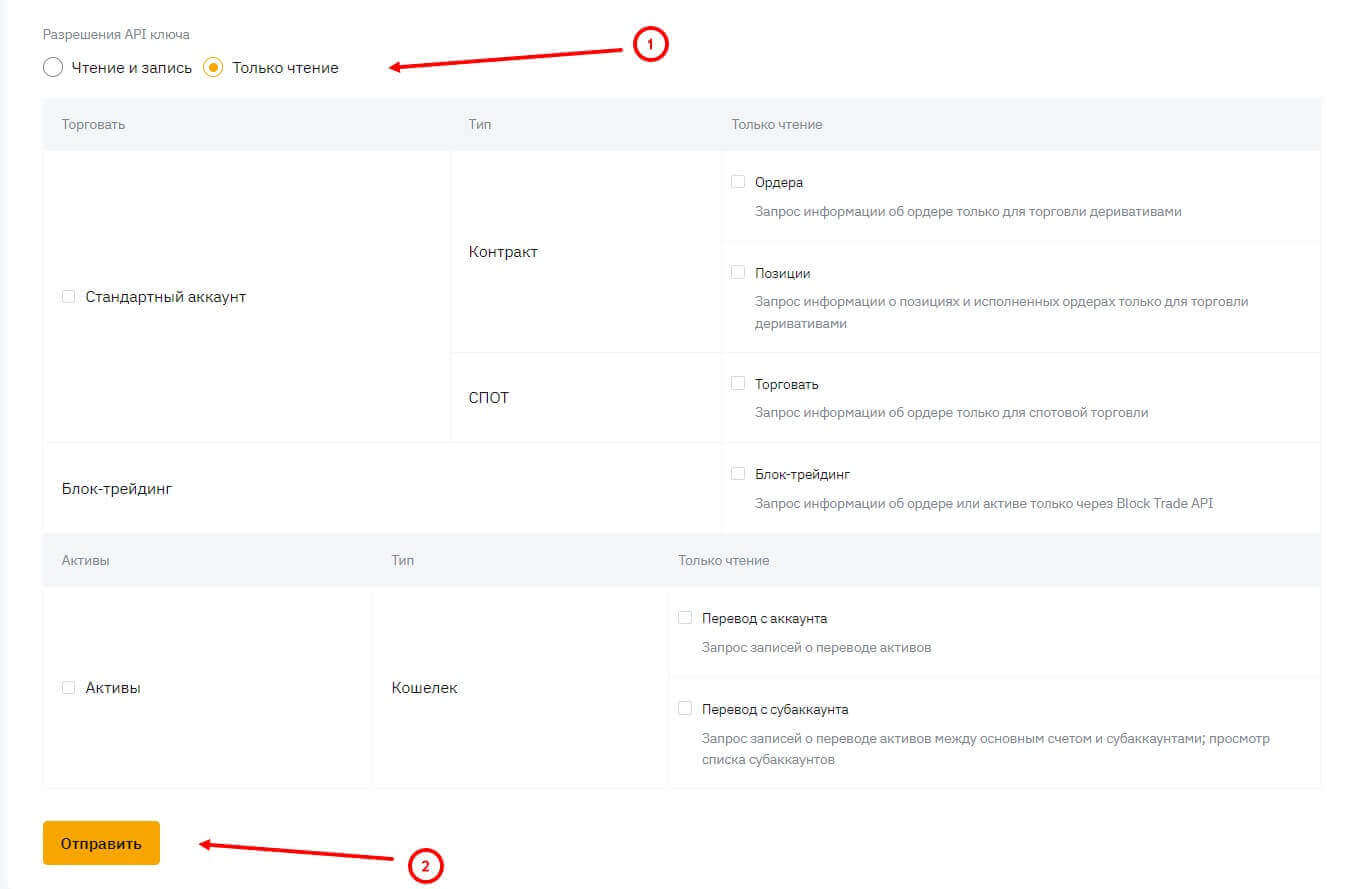The height and width of the screenshot is (889, 1349).
Task: Tick the "Позиции" permission checkbox
Action: (x=738, y=272)
